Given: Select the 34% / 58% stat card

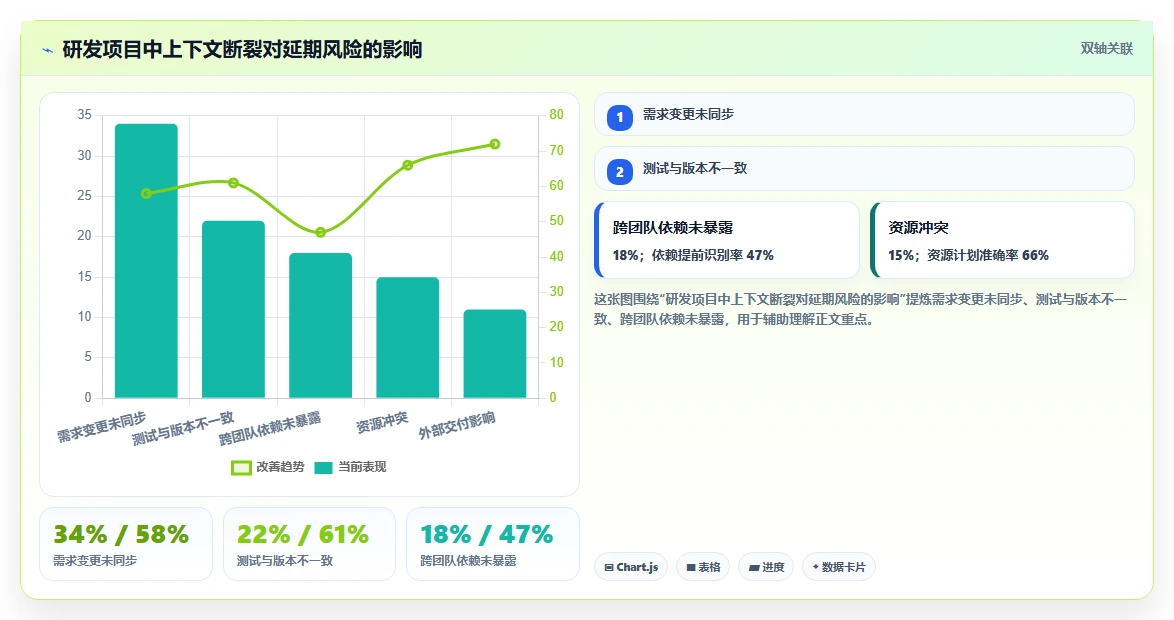Looking at the screenshot, I should (x=126, y=544).
